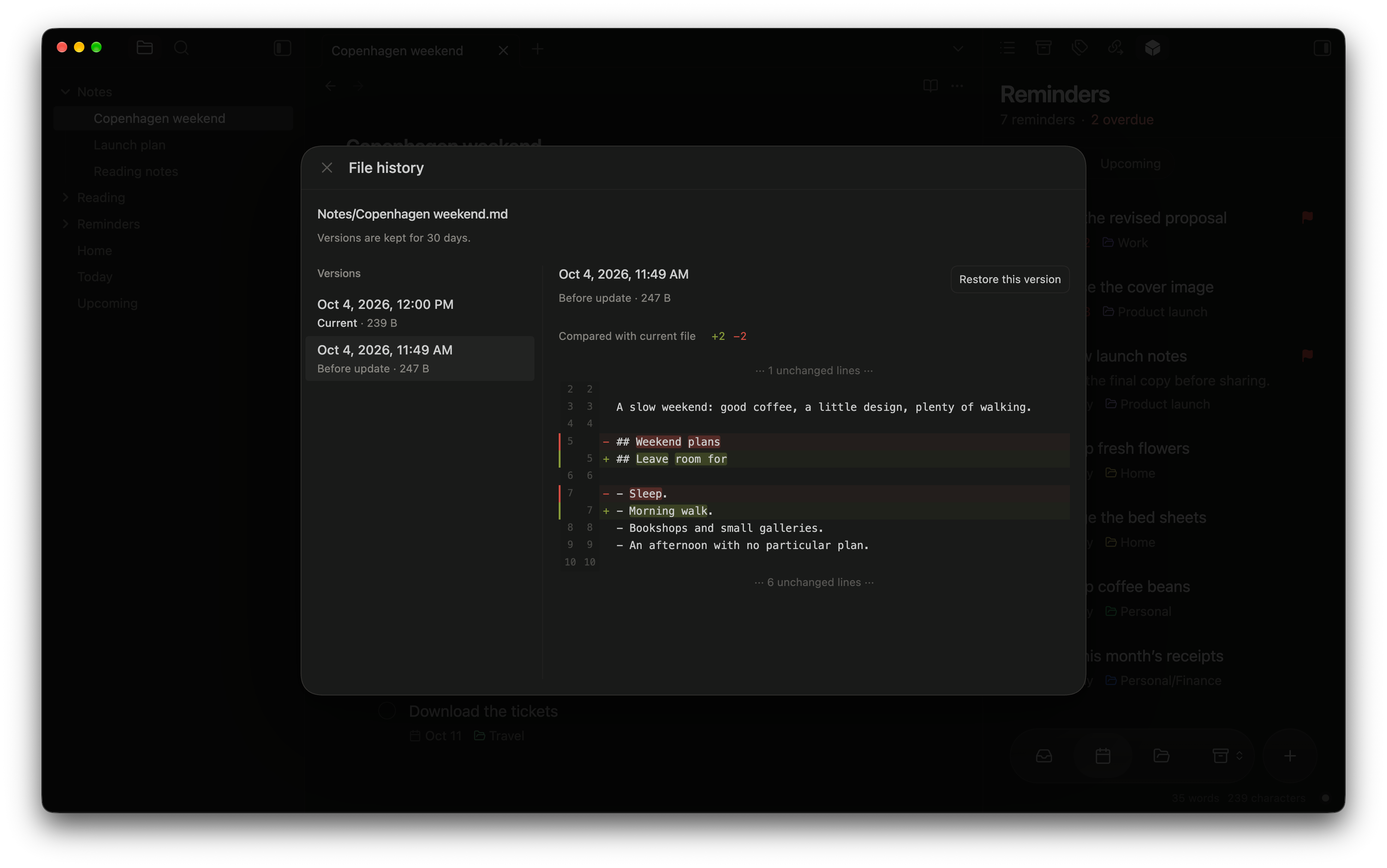Image resolution: width=1387 pixels, height=868 pixels.
Task: Switch to the Upcoming tab in Reminders
Action: [x=1130, y=164]
